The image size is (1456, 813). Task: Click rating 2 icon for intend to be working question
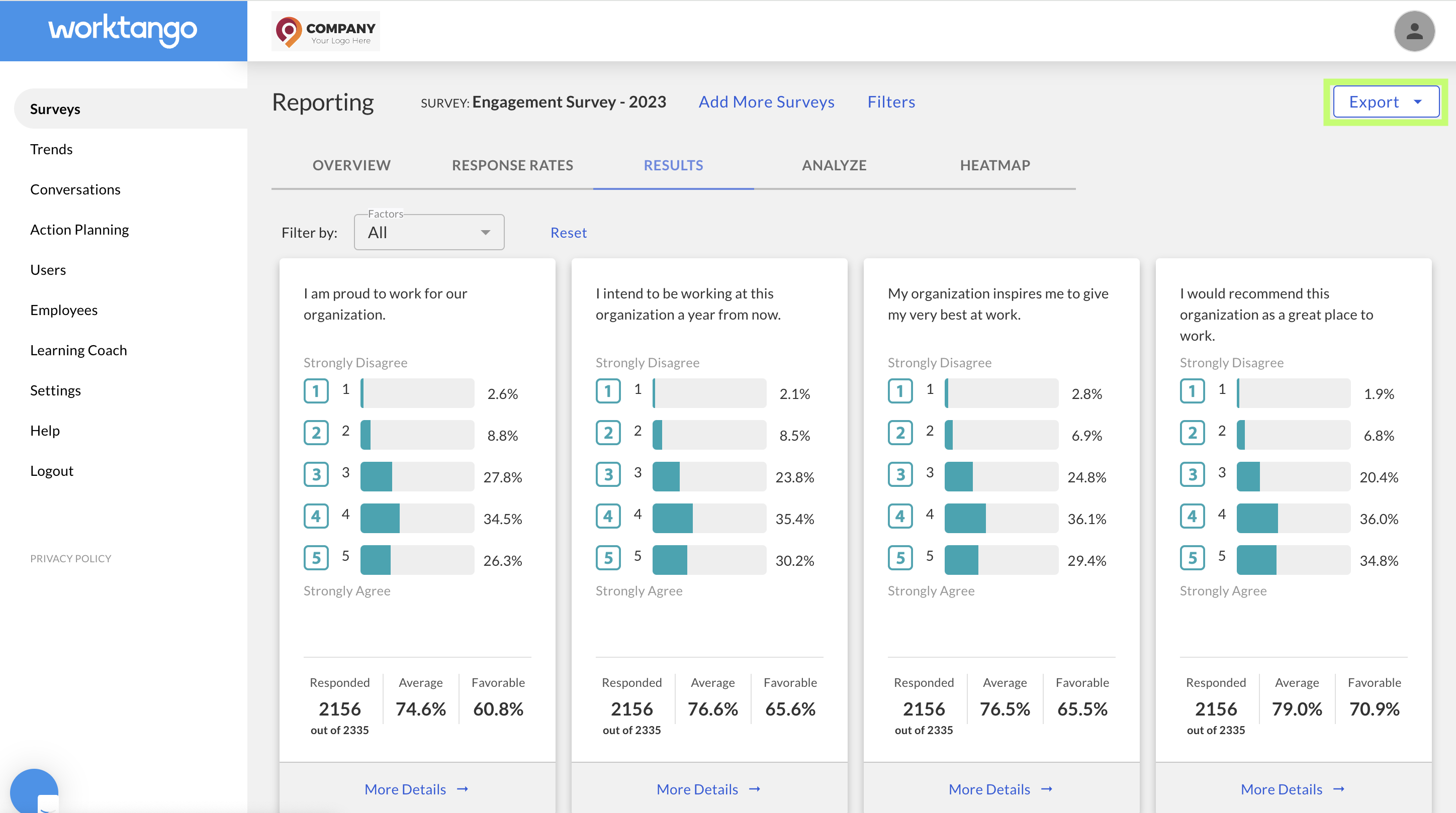(608, 433)
